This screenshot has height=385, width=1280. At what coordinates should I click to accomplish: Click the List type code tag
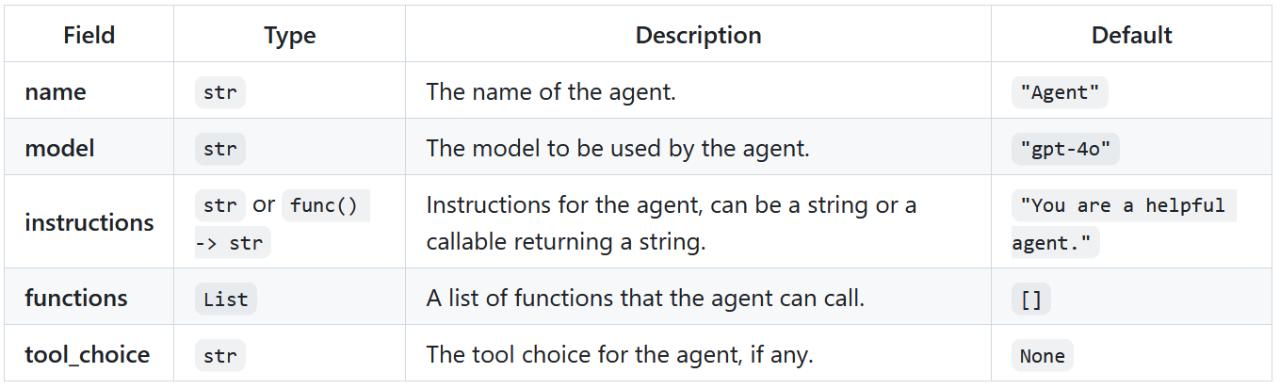(225, 297)
